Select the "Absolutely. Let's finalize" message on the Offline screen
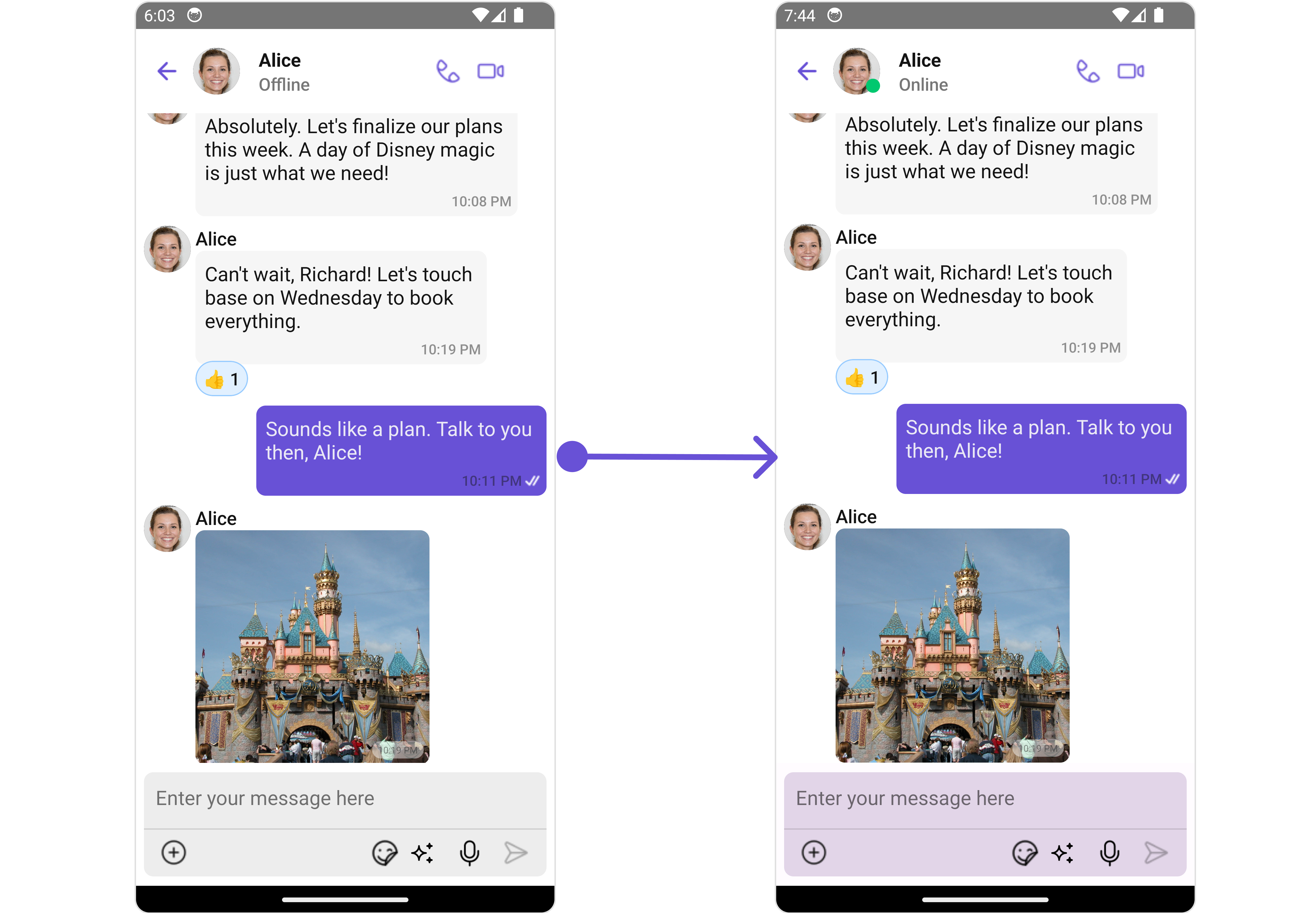Viewport: 1316px width, 913px height. tap(356, 164)
